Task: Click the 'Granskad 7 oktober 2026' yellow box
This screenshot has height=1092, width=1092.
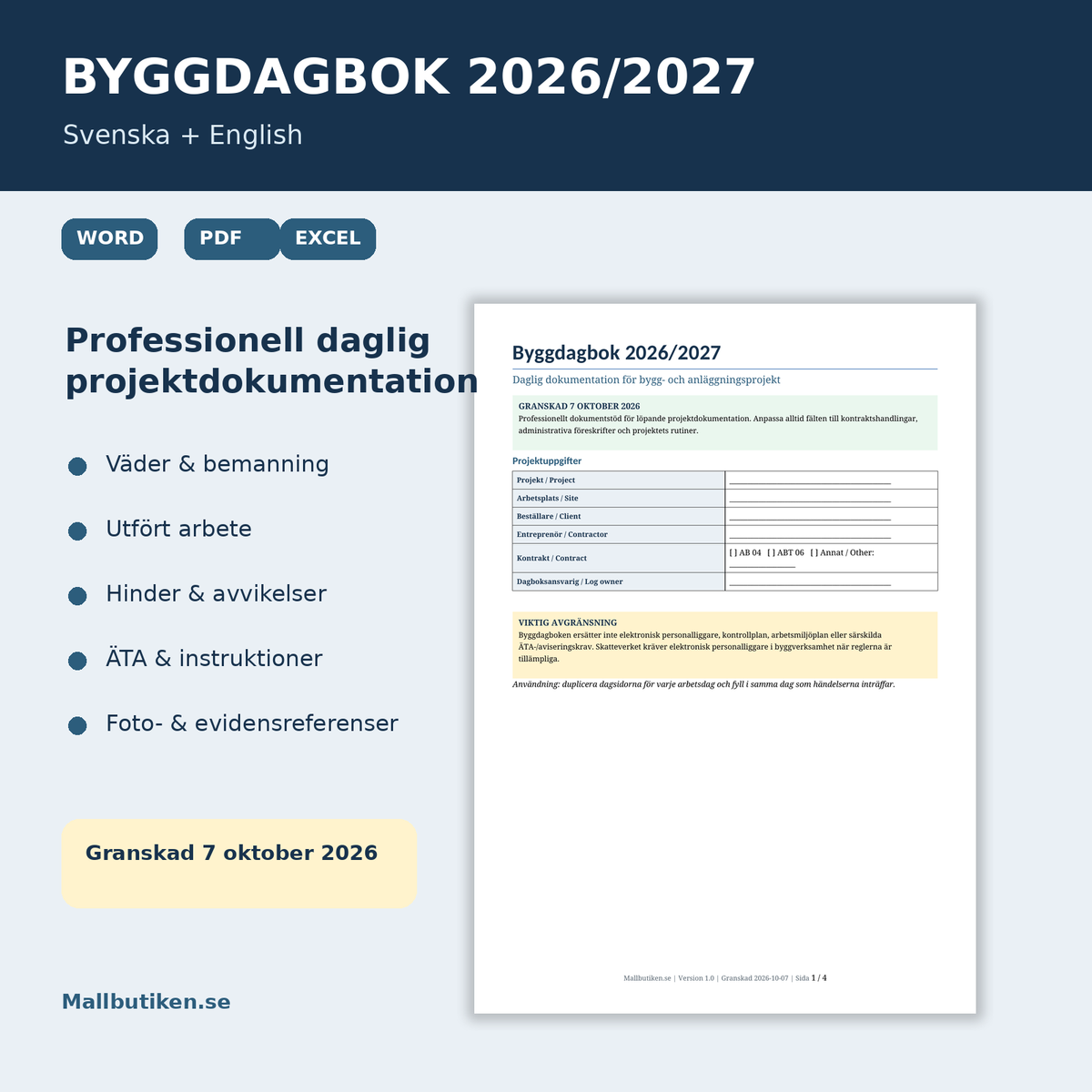Action: pyautogui.click(x=239, y=864)
